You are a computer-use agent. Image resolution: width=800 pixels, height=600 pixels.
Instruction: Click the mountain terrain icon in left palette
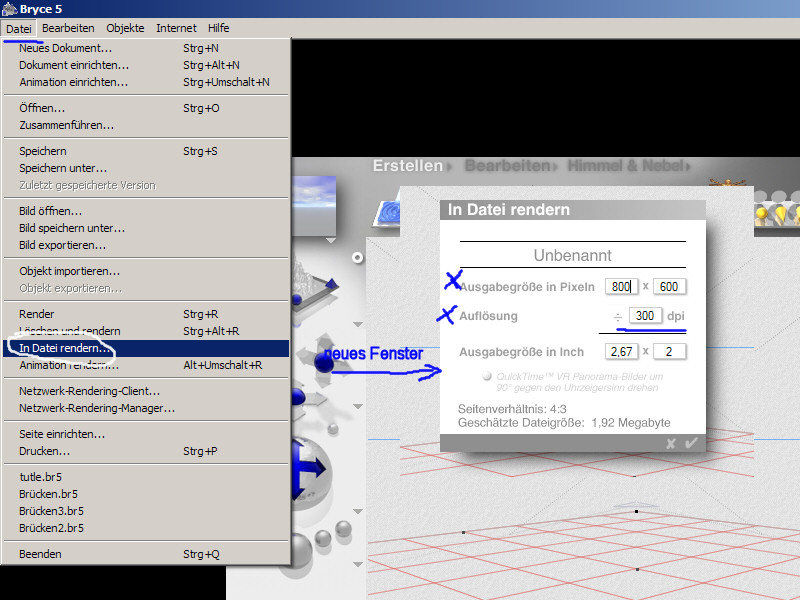click(x=316, y=281)
